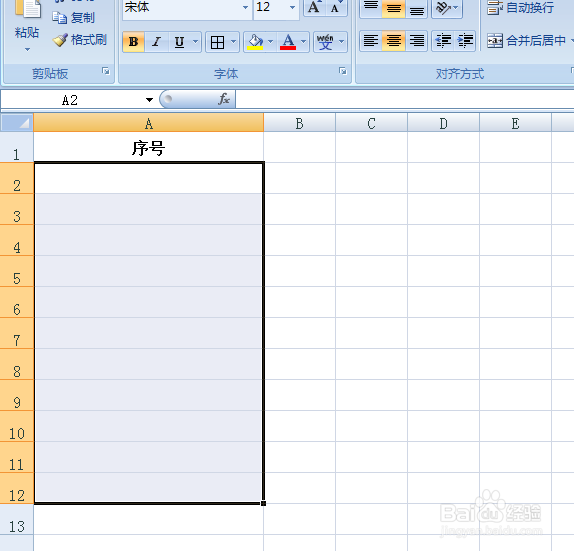574x551 pixels.
Task: Select column E header
Action: (515, 123)
